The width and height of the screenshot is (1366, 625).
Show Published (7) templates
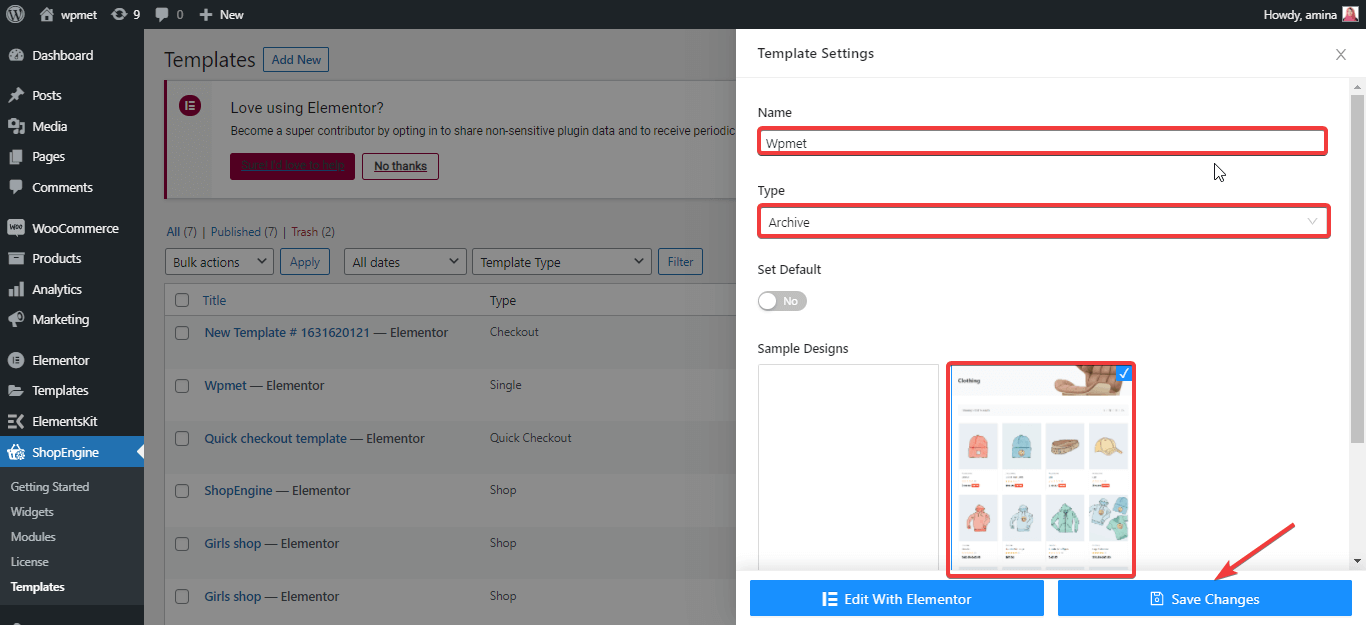coord(244,231)
